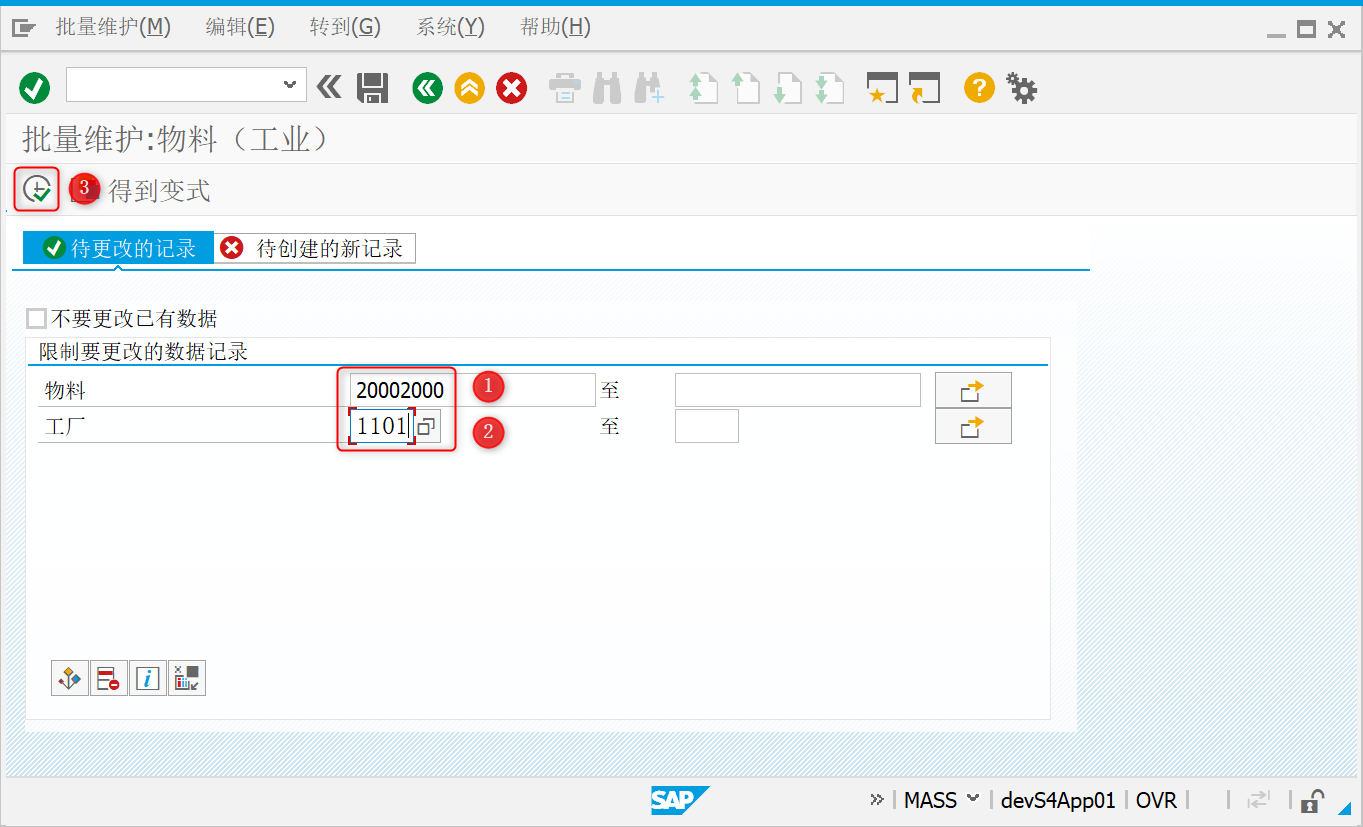This screenshot has width=1363, height=827.
Task: Click the Back navigation icon
Action: coord(427,87)
